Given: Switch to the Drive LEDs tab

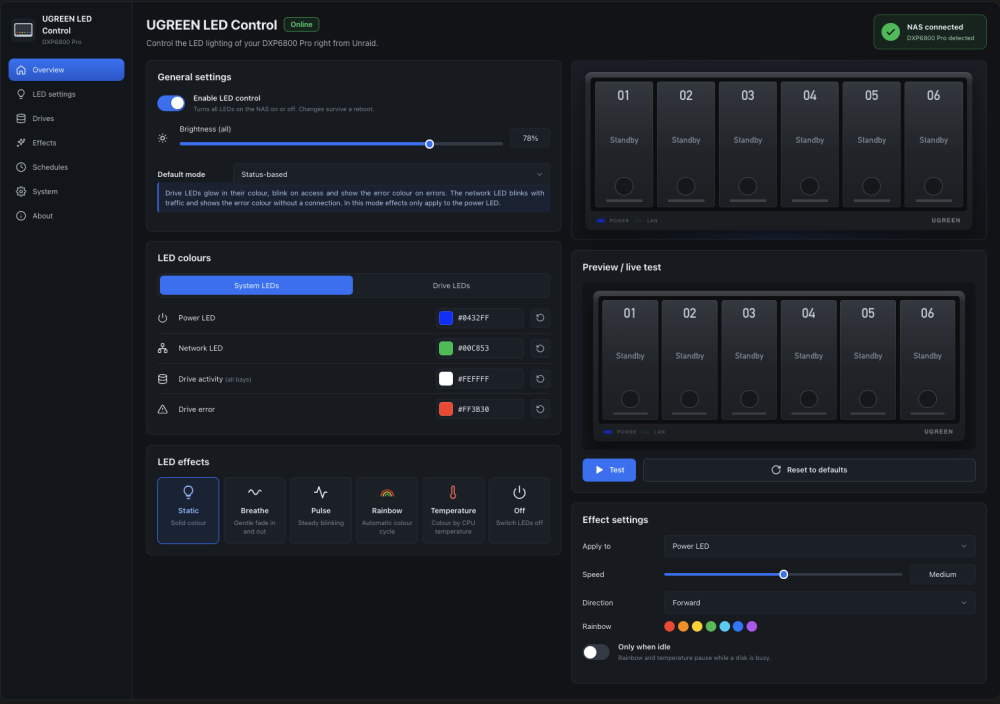Looking at the screenshot, I should pyautogui.click(x=451, y=286).
